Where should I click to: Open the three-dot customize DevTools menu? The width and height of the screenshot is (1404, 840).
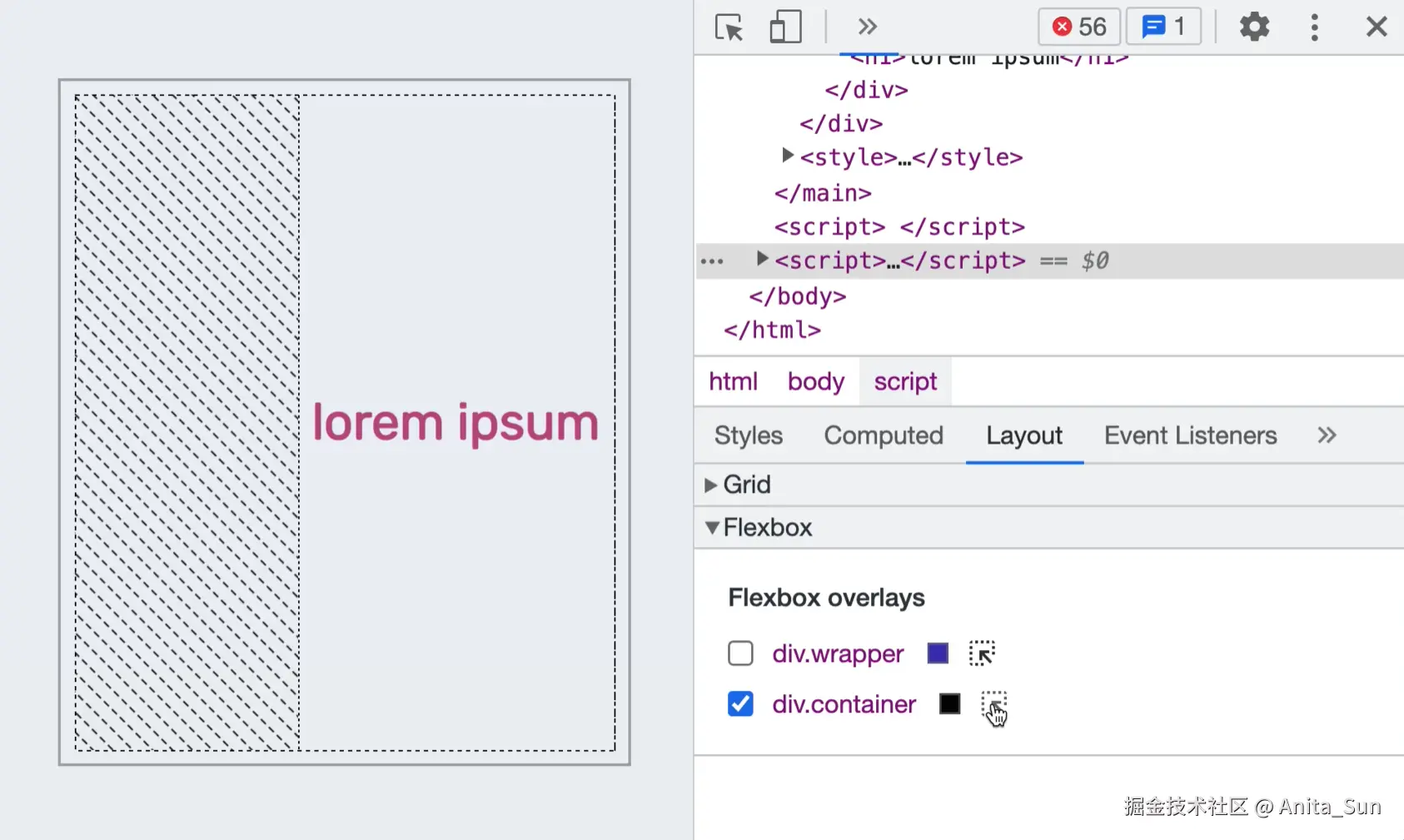coord(1315,27)
